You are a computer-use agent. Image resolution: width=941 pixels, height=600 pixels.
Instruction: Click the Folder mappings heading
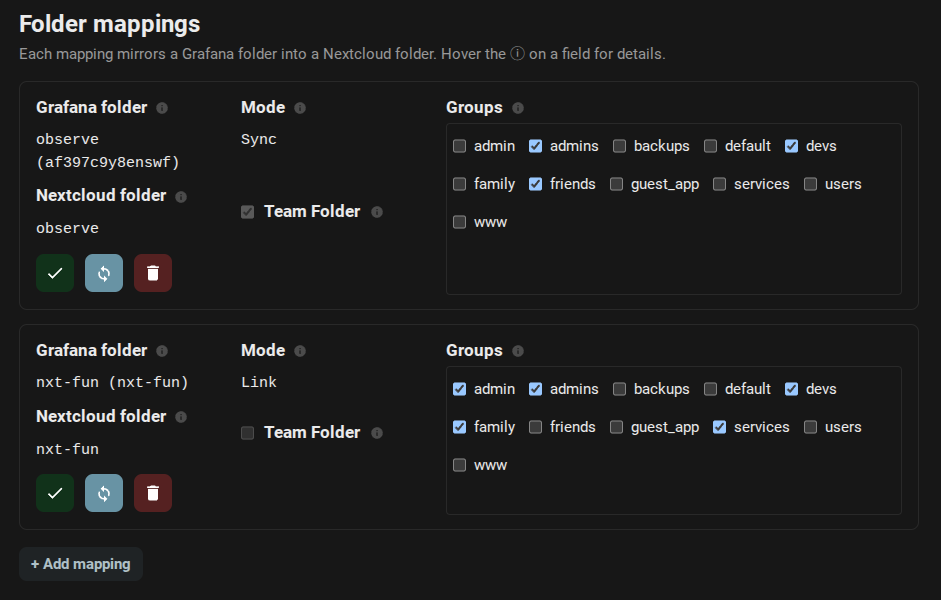click(110, 25)
